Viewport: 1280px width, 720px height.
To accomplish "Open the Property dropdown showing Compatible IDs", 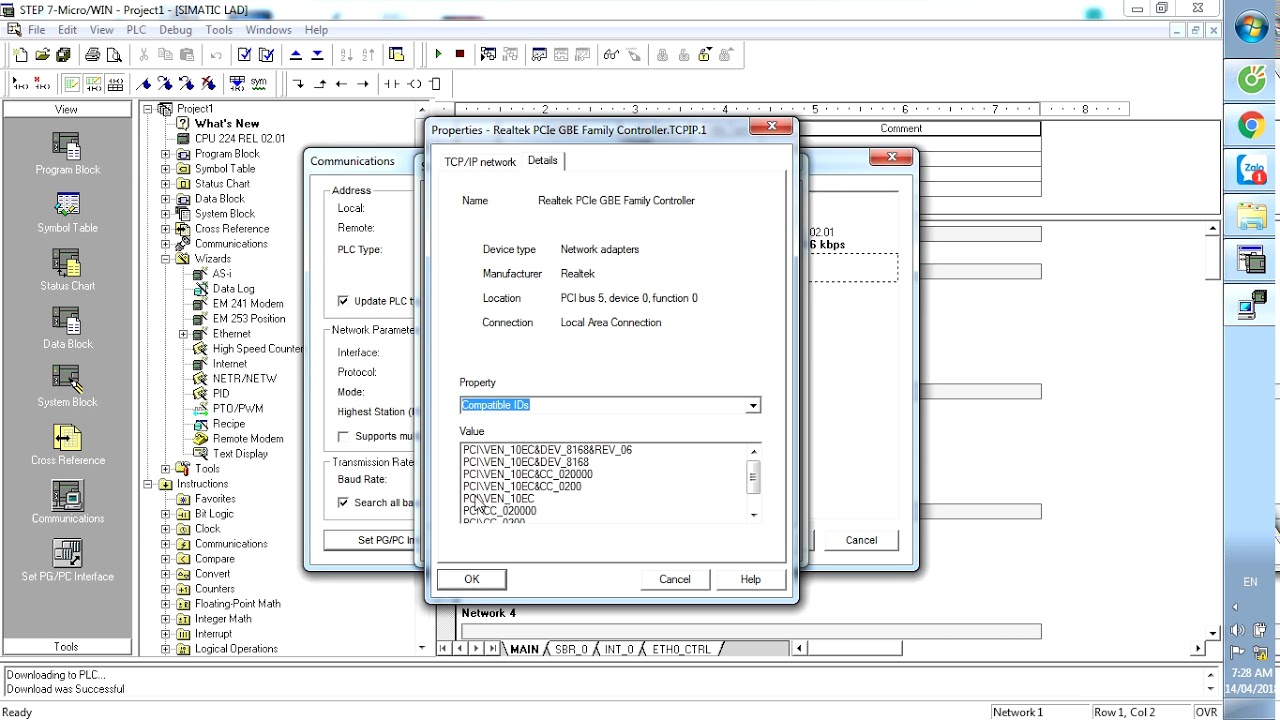I will [753, 405].
